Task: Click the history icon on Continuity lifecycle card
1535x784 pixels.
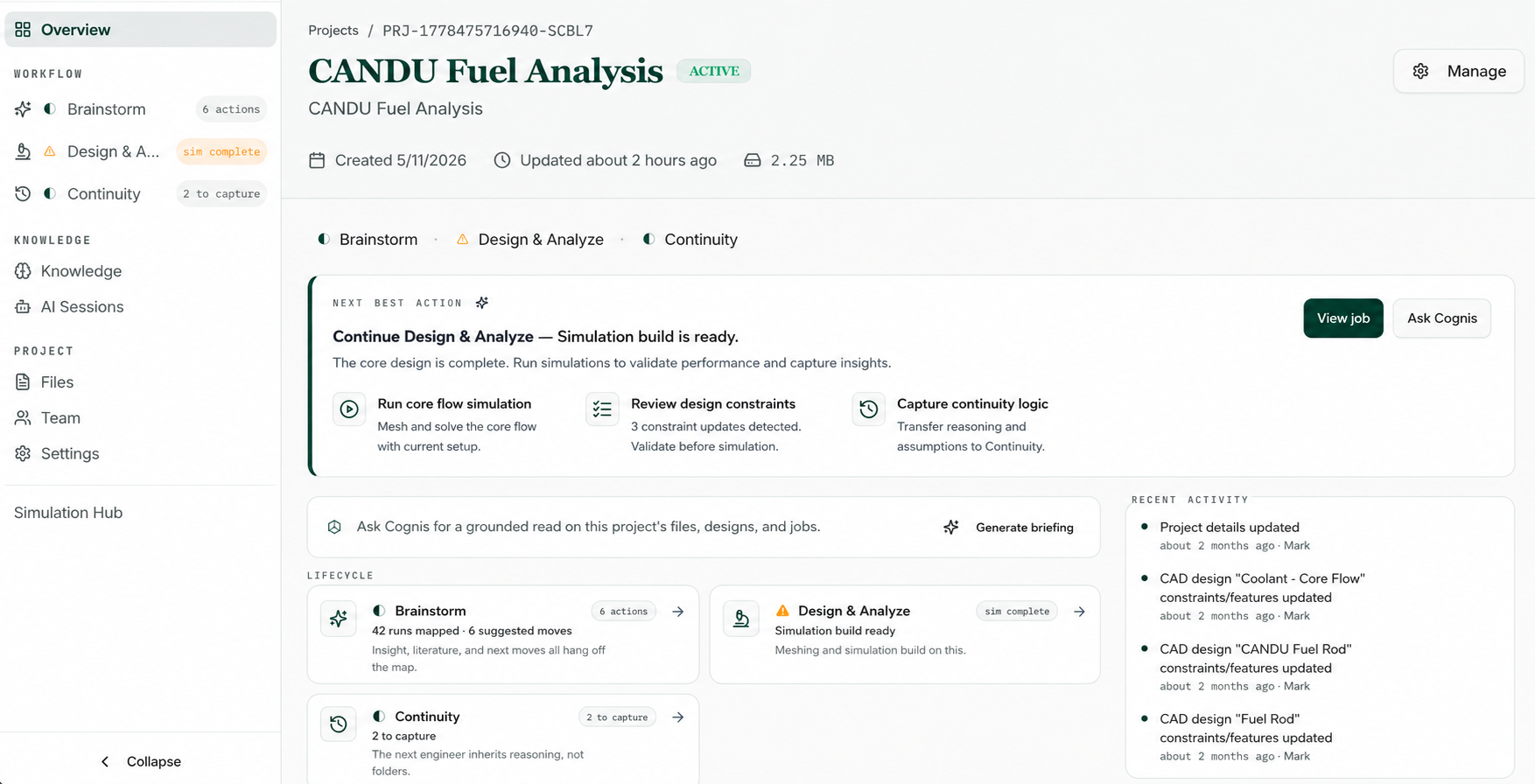Action: (x=339, y=724)
